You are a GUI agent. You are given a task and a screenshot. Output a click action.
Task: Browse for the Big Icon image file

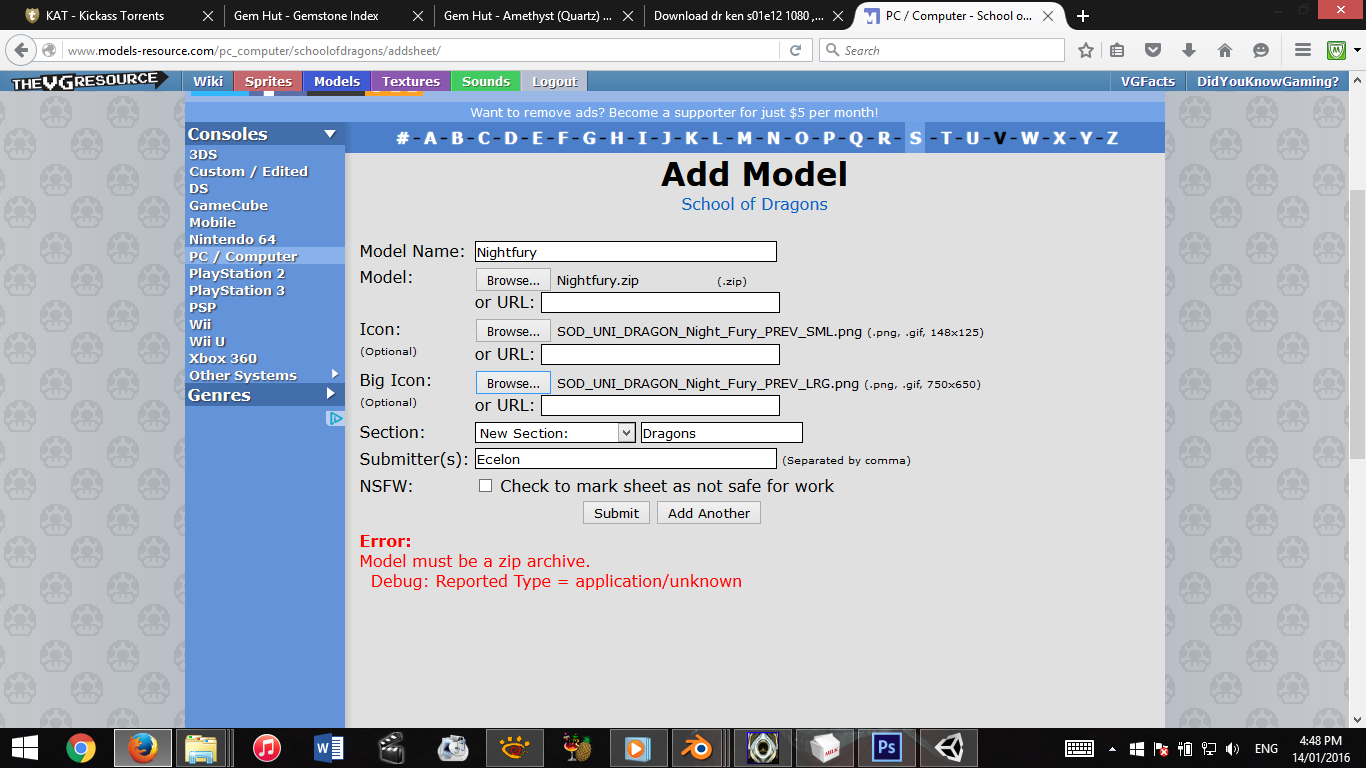[513, 384]
